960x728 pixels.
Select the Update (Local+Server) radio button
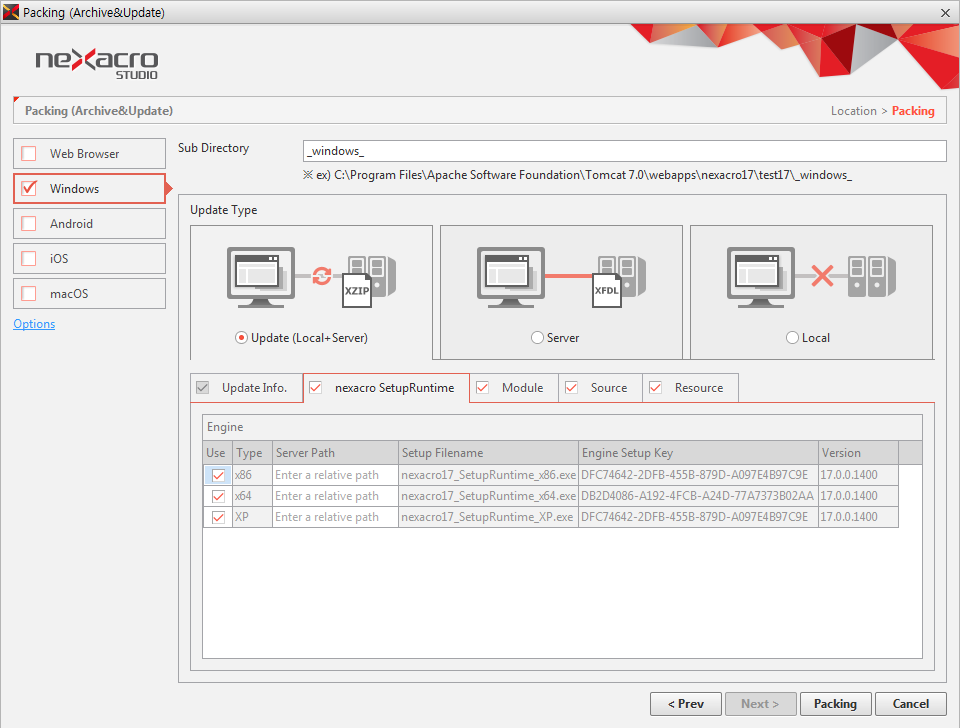click(x=241, y=338)
